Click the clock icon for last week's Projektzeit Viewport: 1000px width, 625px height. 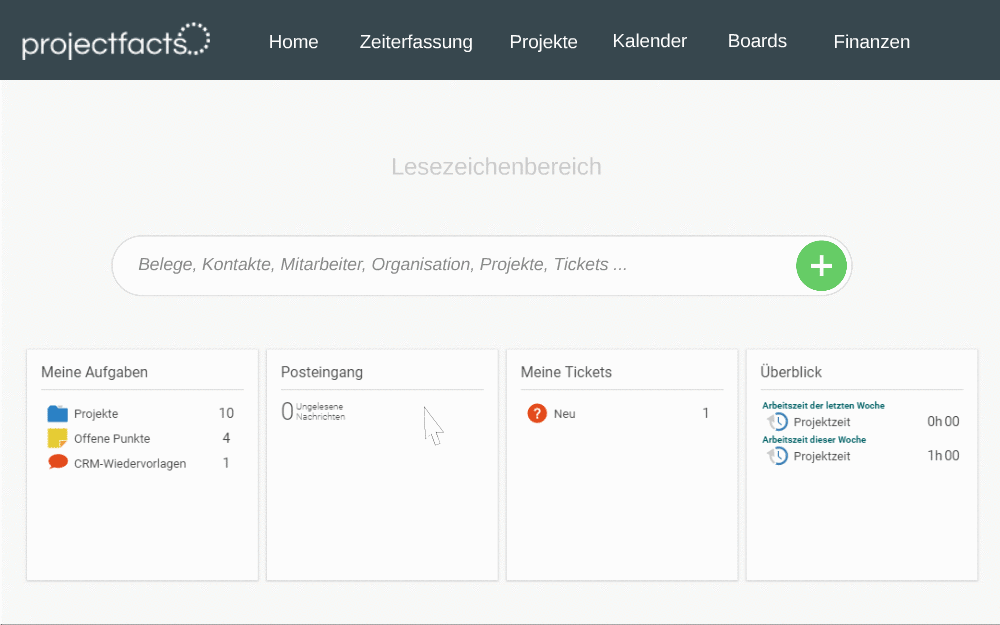point(777,422)
